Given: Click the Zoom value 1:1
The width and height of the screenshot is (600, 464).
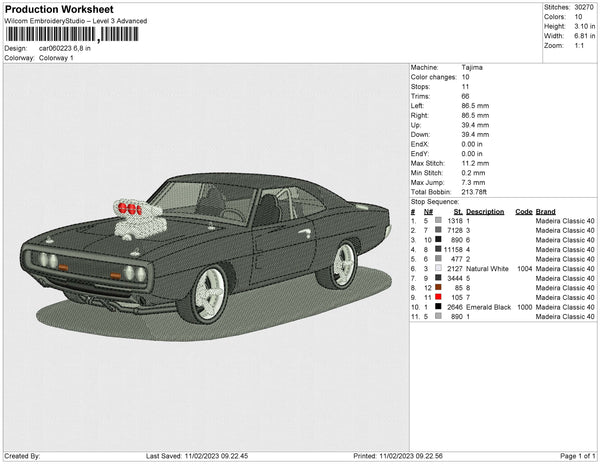Looking at the screenshot, I should pyautogui.click(x=579, y=46).
